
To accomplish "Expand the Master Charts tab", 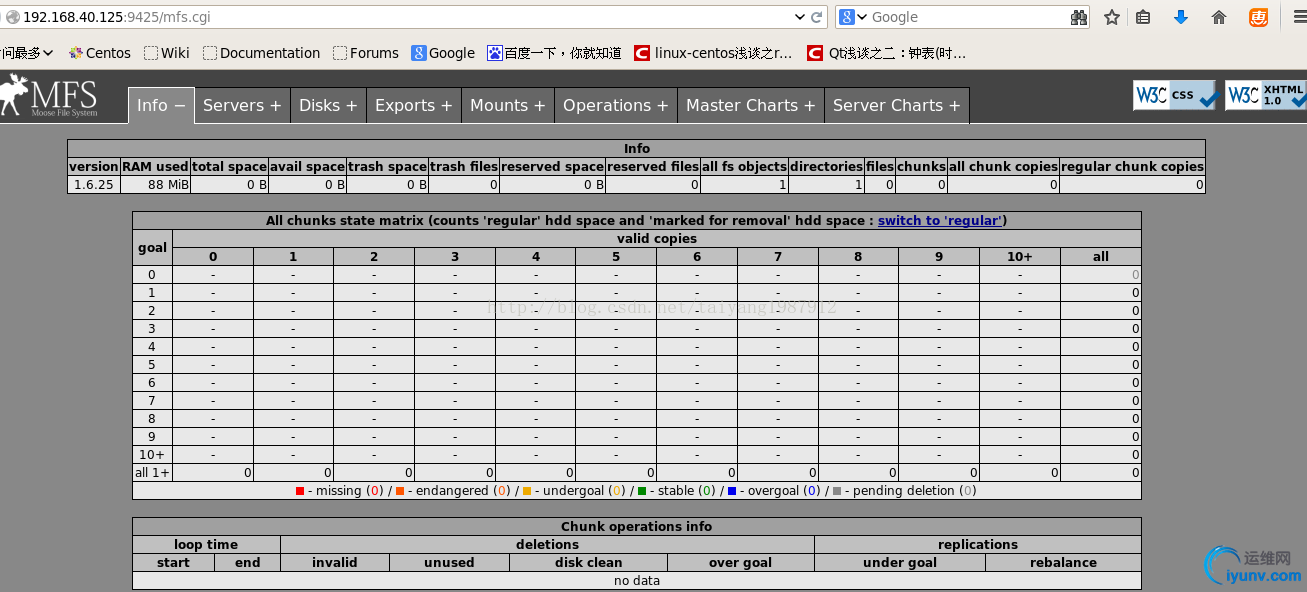I will click(x=751, y=105).
